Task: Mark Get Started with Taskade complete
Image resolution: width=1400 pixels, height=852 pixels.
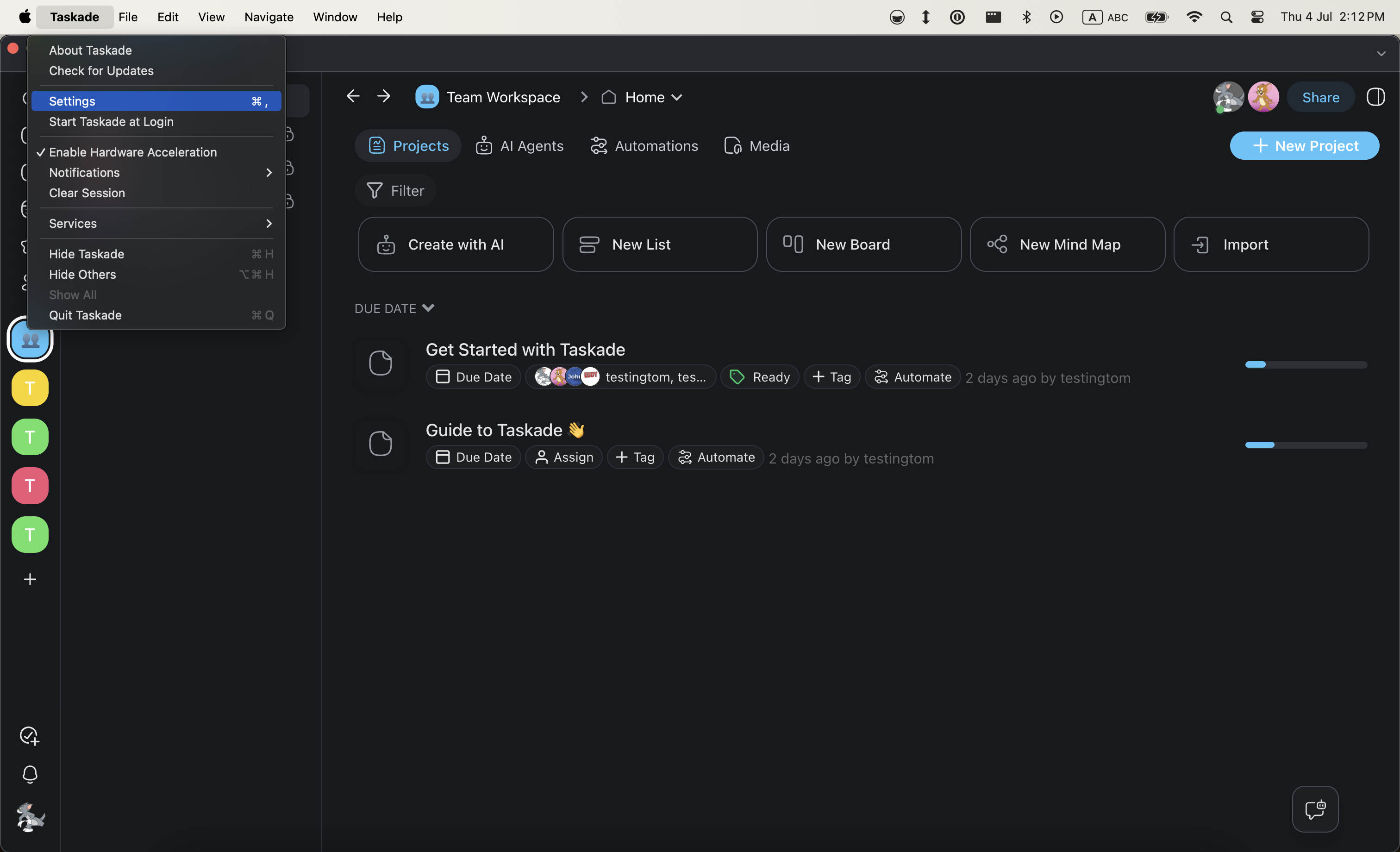Action: pyautogui.click(x=380, y=363)
